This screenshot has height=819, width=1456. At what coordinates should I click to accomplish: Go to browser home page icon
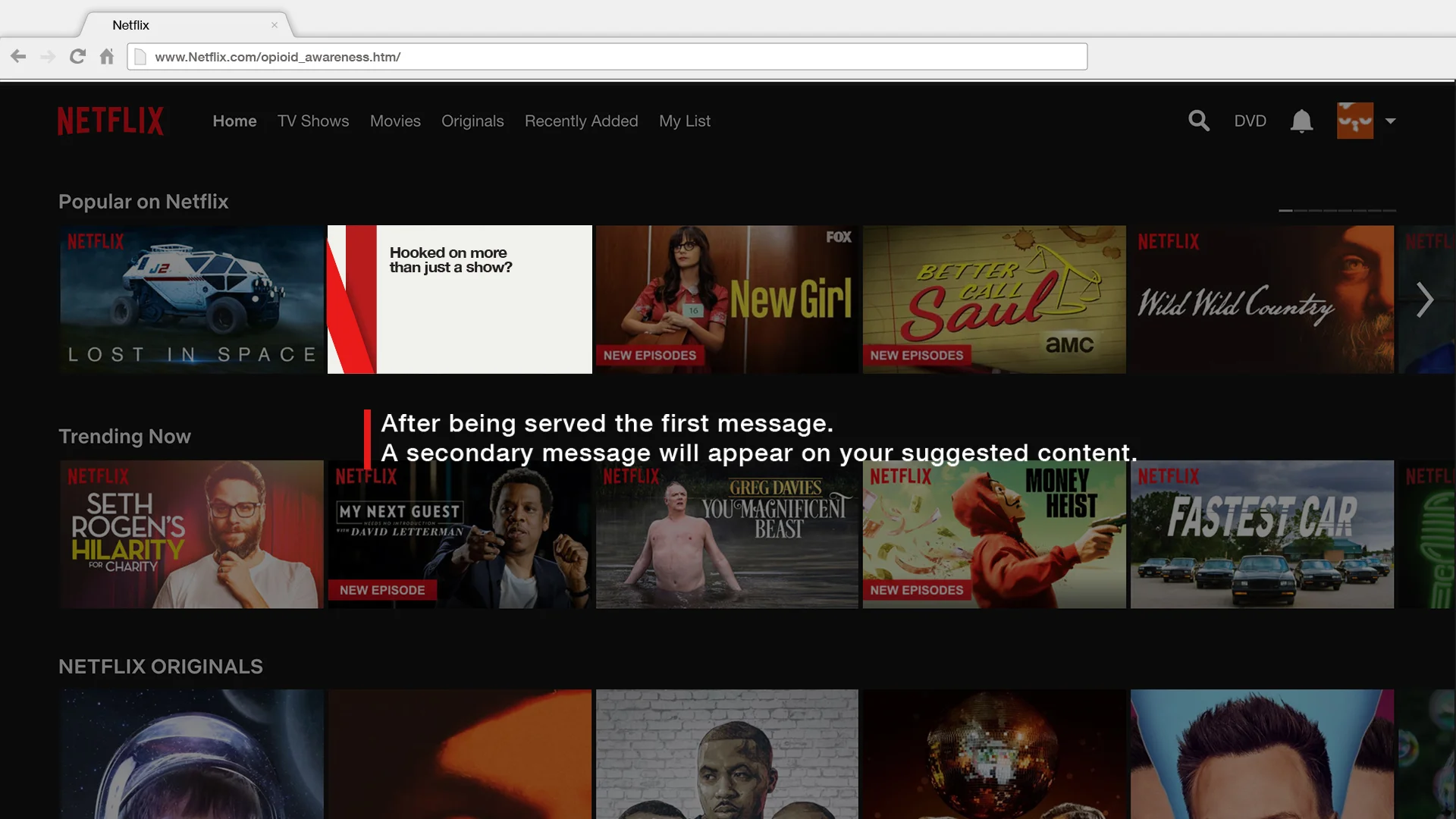(107, 56)
